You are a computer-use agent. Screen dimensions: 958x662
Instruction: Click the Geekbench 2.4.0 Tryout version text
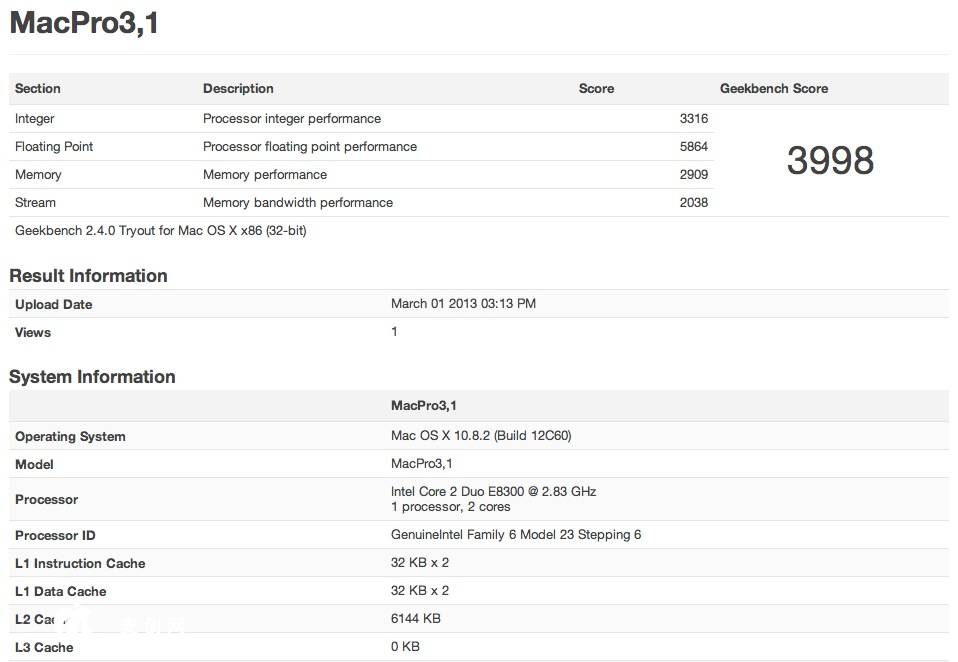click(160, 231)
